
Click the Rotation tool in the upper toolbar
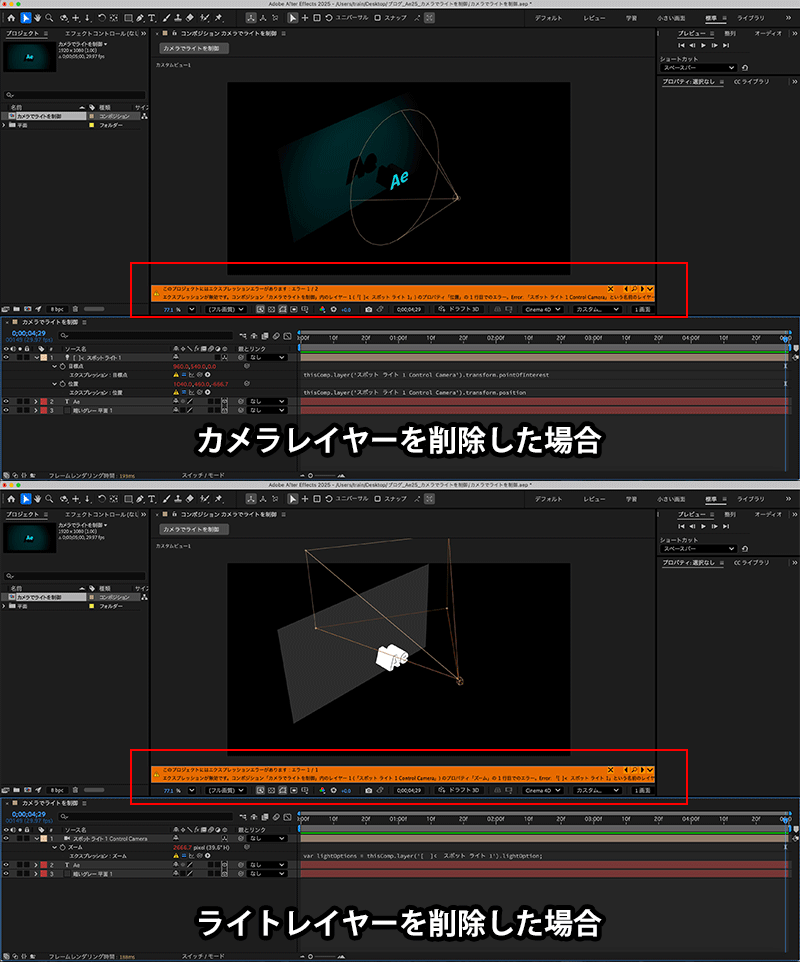tap(101, 18)
